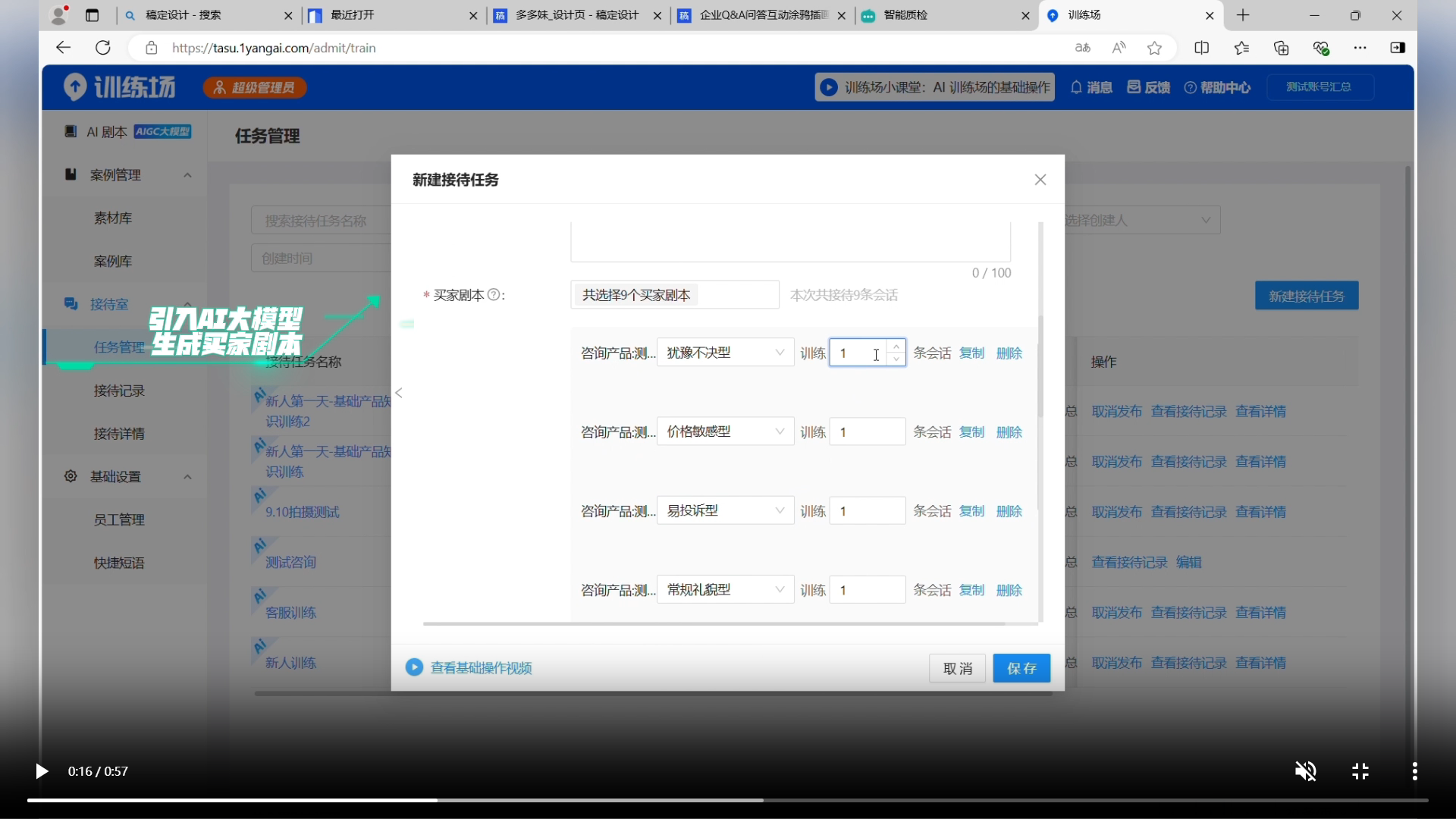Increase 犹豫不决型 training count stepper up
Screen dimensions: 1456x819
coord(896,347)
